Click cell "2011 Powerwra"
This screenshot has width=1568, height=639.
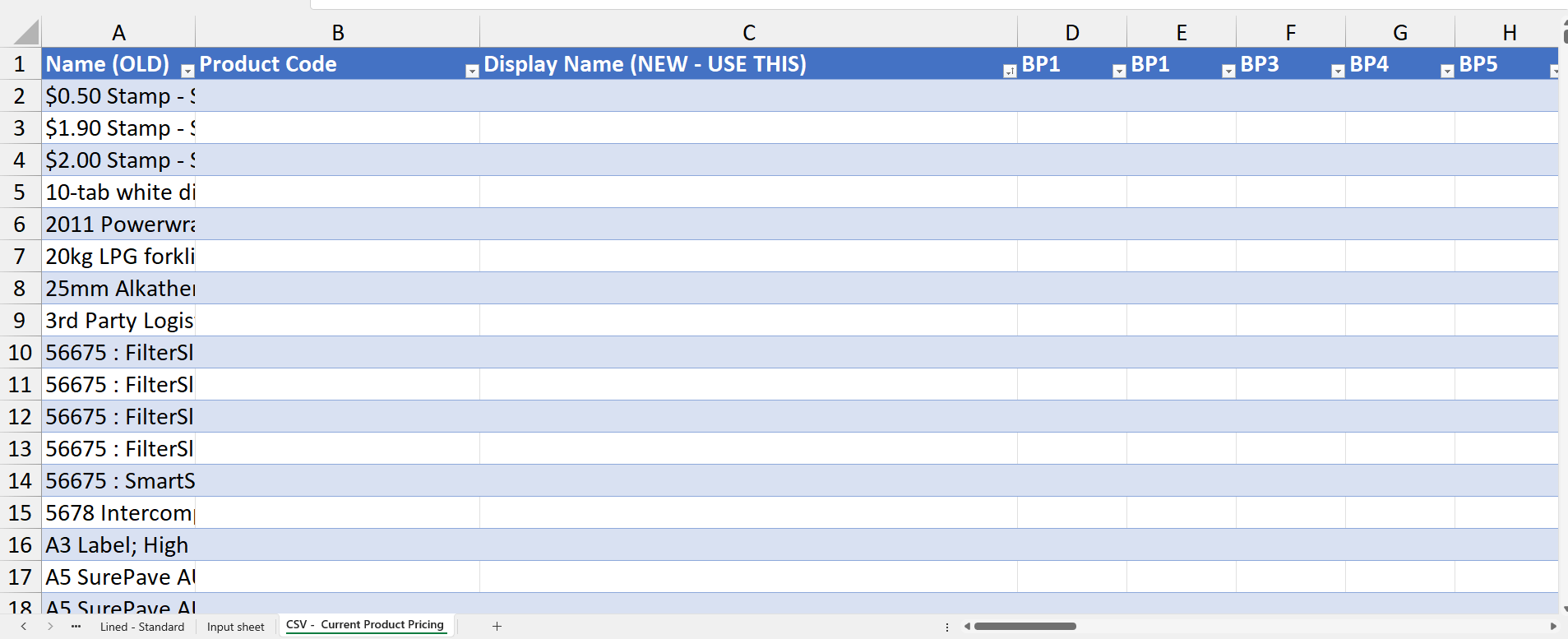pyautogui.click(x=118, y=225)
